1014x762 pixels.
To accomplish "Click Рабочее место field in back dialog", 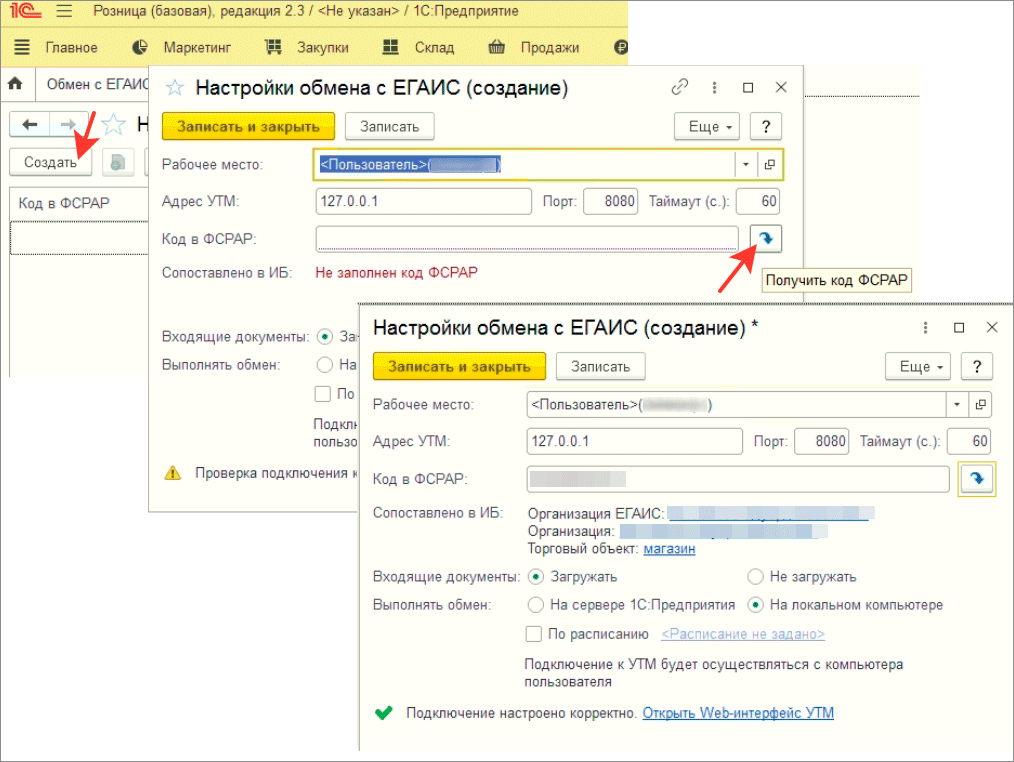I will [x=524, y=165].
